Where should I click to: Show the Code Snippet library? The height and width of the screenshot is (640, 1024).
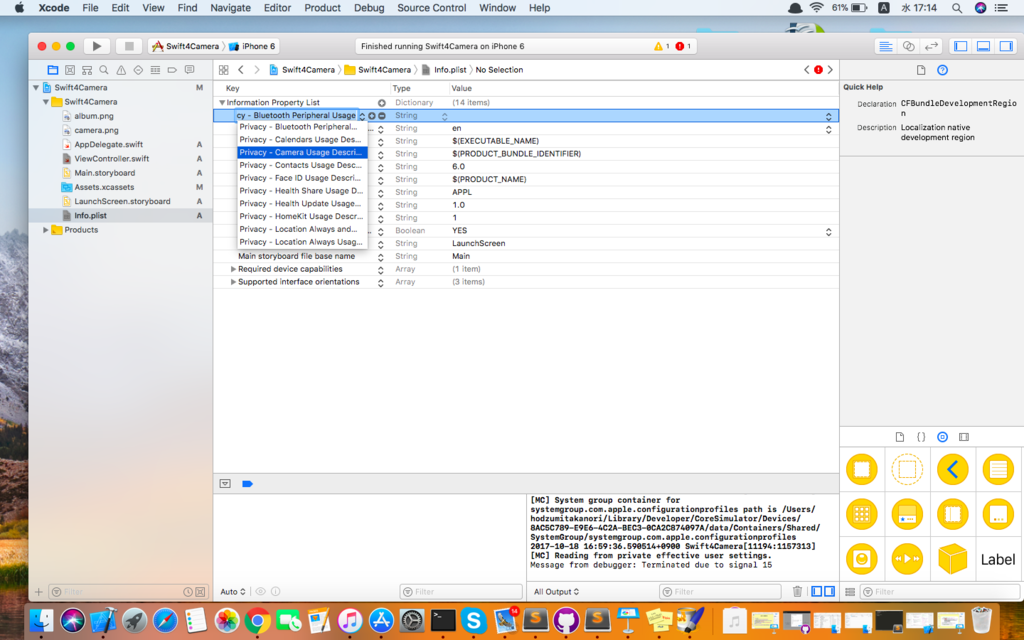point(921,437)
